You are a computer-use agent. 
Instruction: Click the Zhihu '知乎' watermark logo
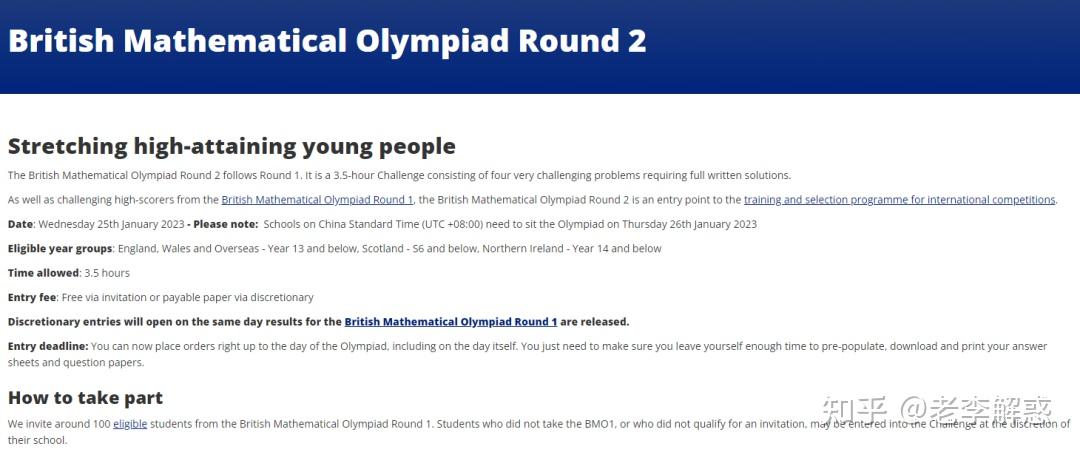(x=853, y=409)
